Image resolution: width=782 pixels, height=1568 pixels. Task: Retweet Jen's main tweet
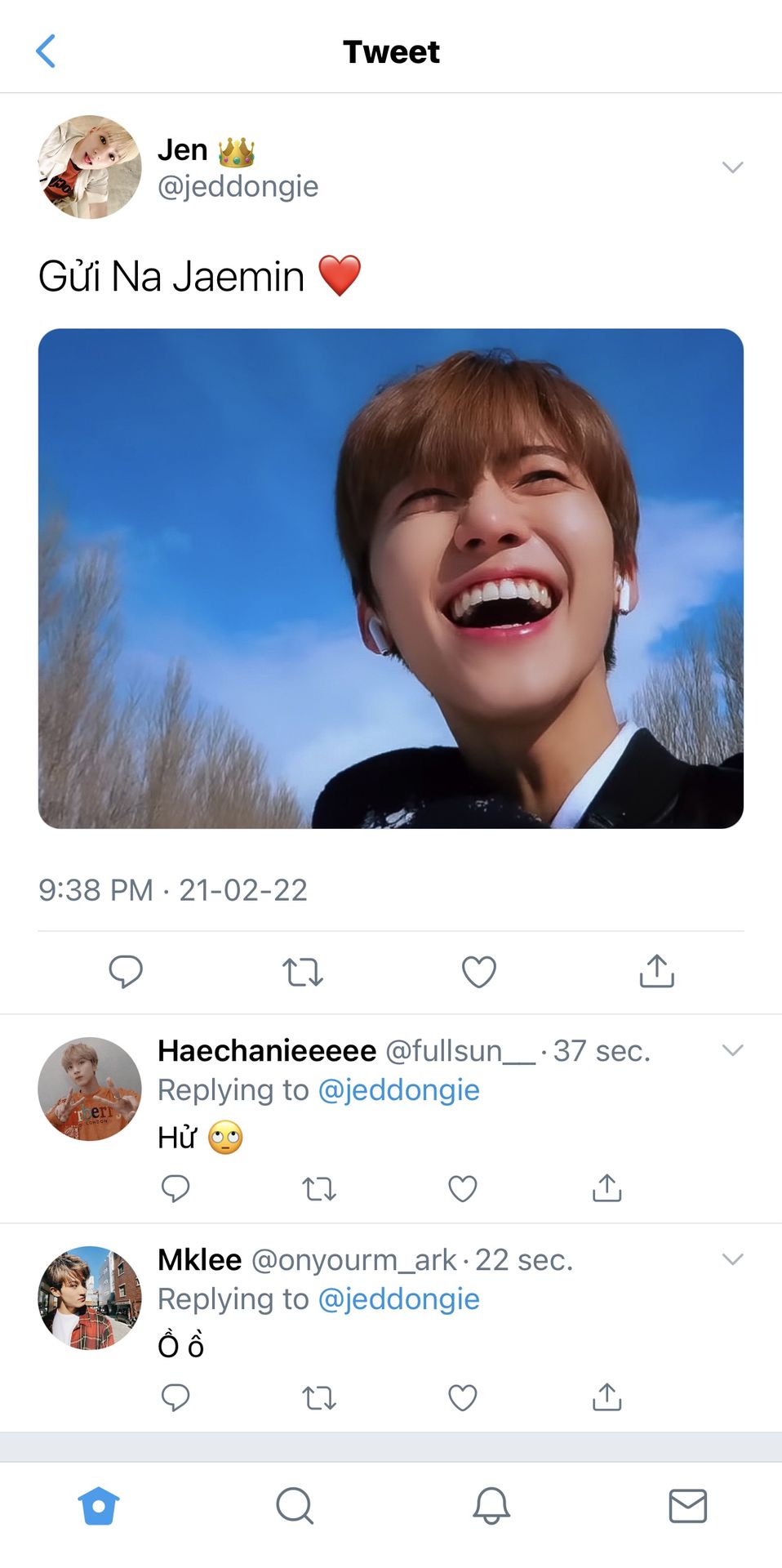click(303, 972)
